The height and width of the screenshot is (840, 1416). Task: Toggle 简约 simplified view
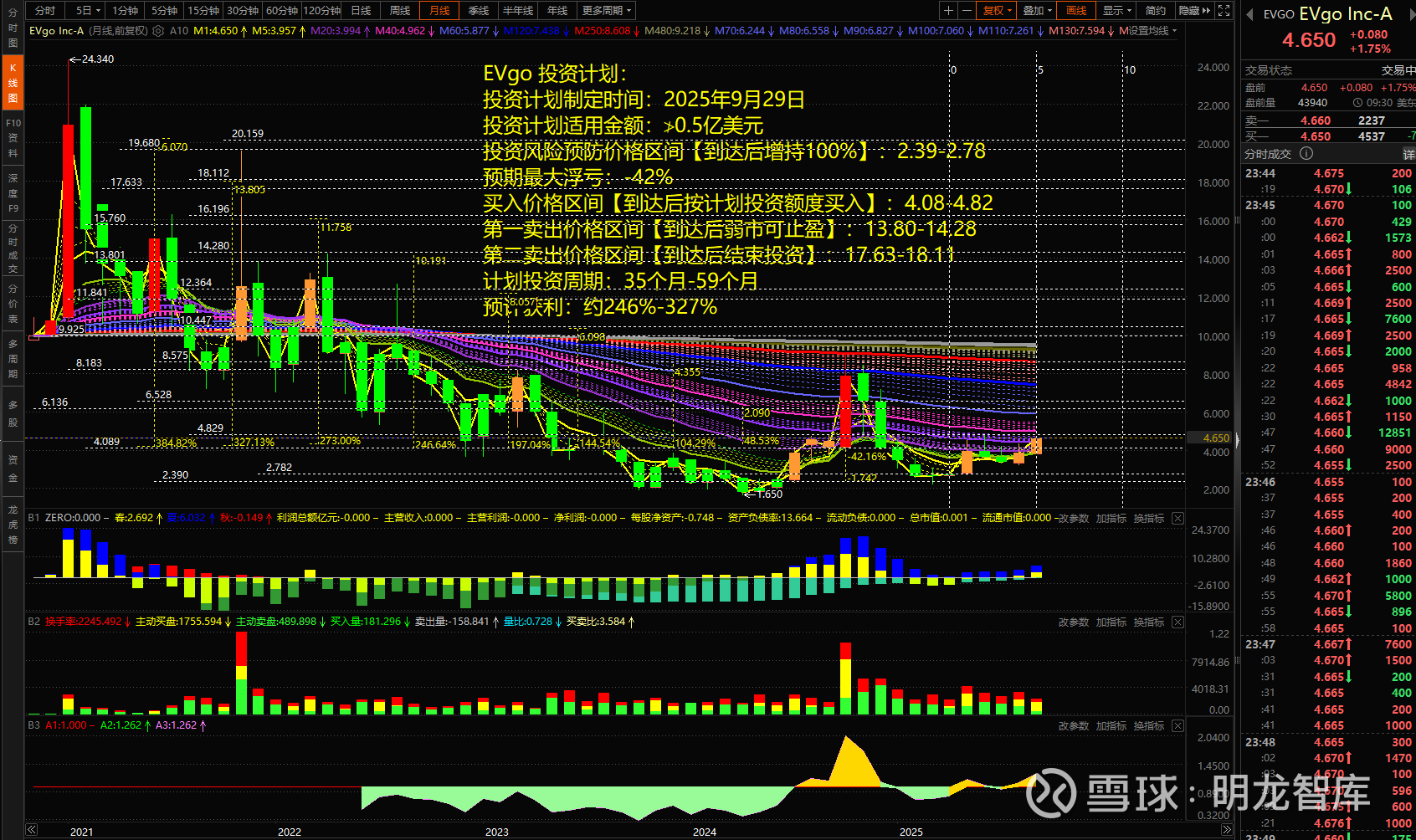click(1156, 11)
